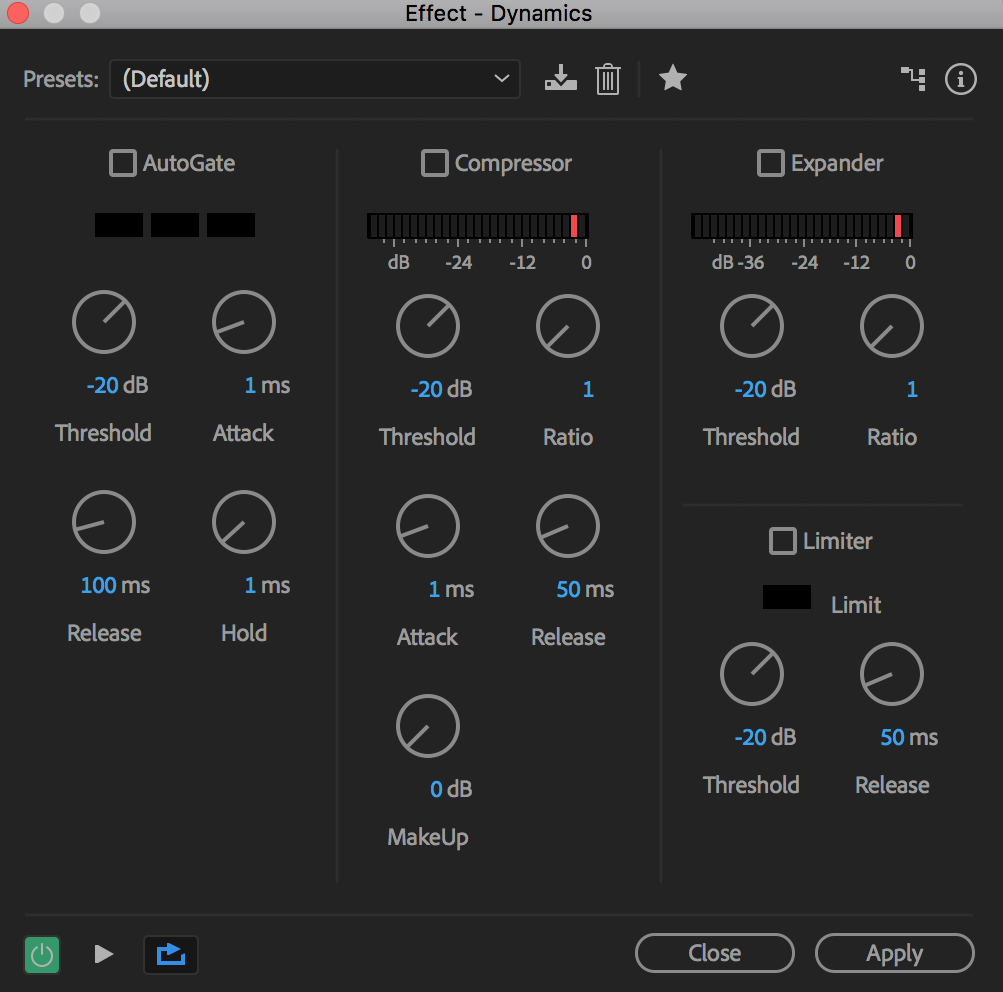Apply the Dynamics effect
The width and height of the screenshot is (1003, 992).
pos(894,953)
